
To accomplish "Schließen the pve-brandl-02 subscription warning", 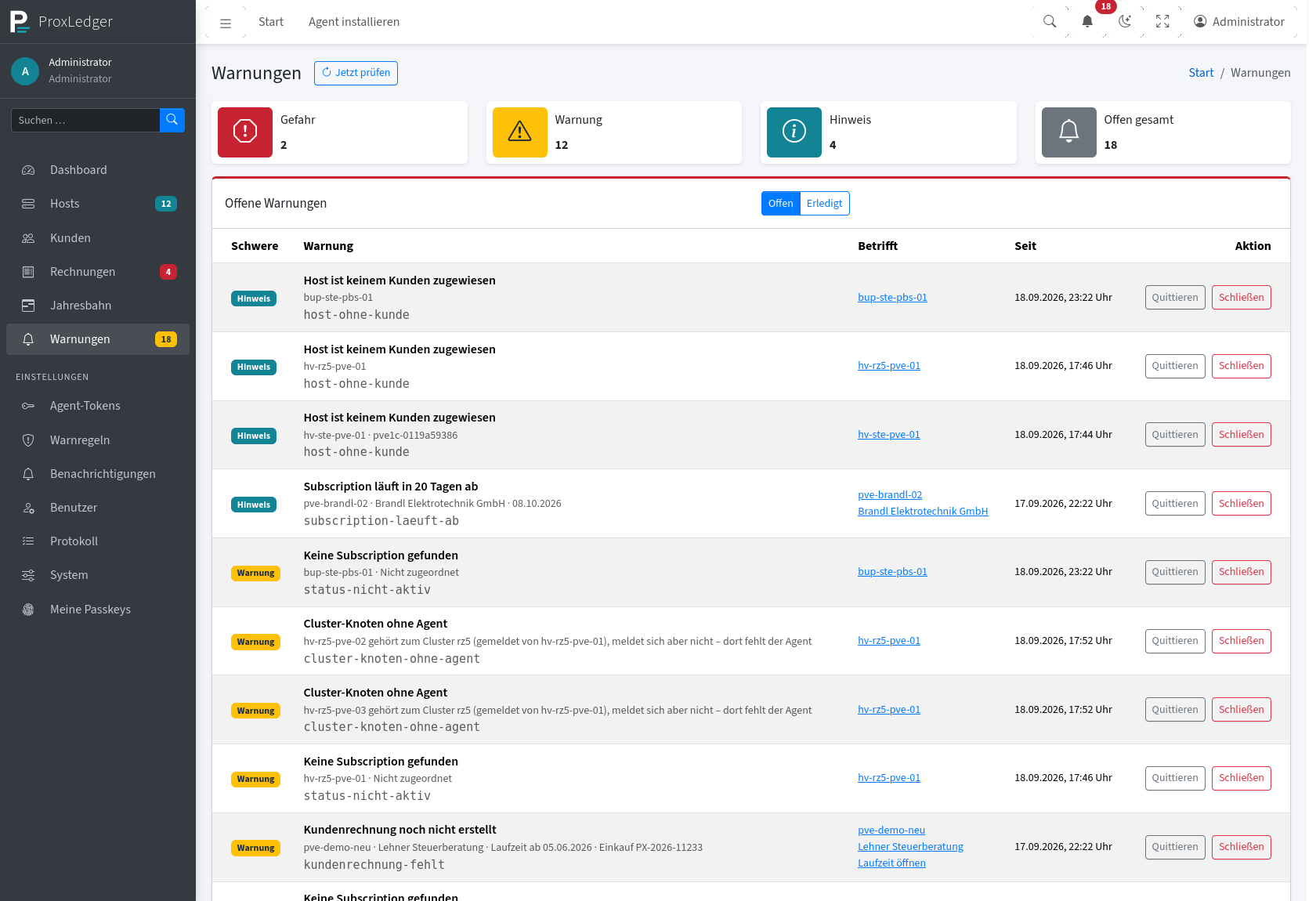I will coord(1241,504).
